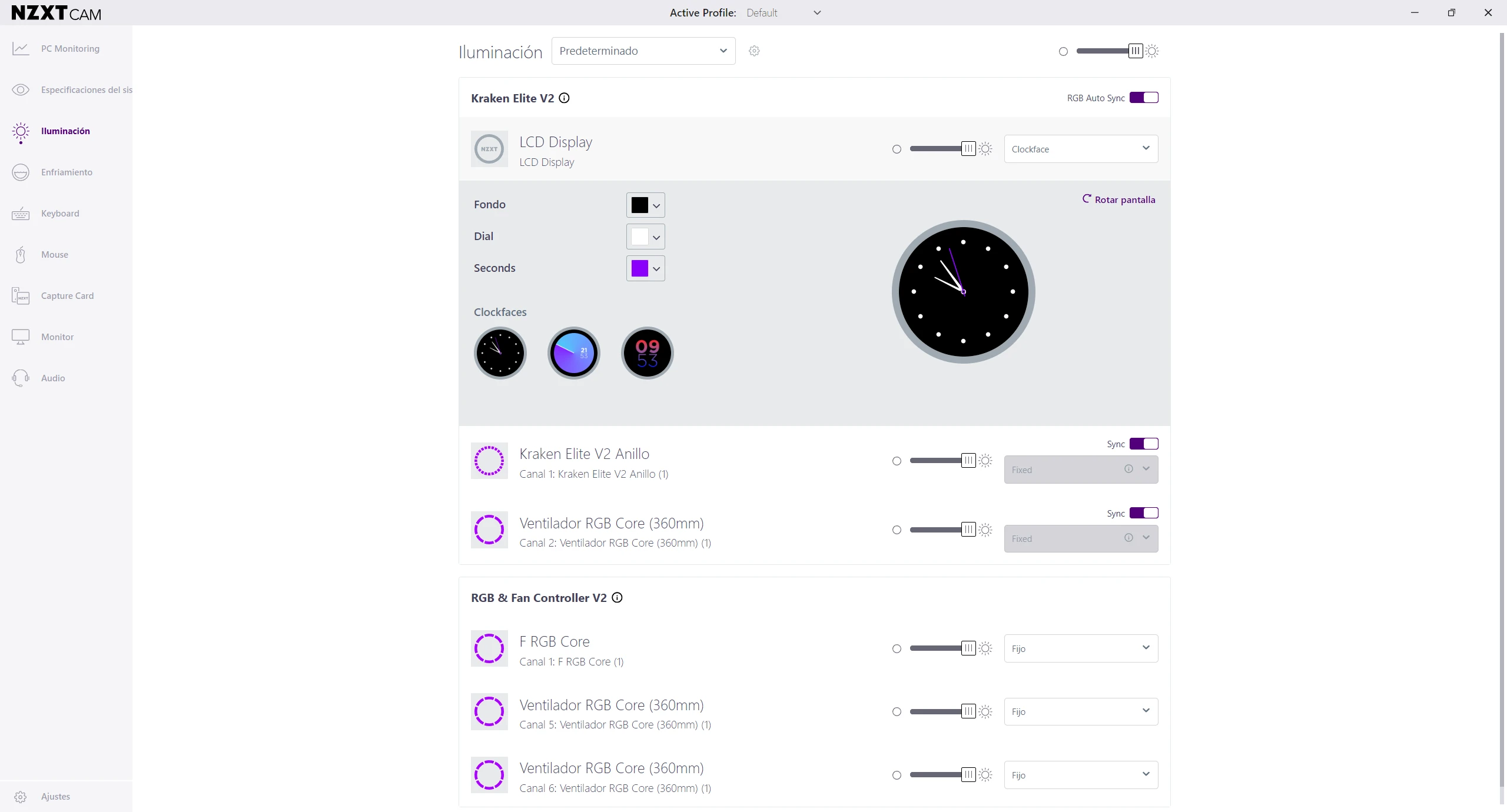
Task: Click the Monitor icon in sidebar
Action: point(21,337)
